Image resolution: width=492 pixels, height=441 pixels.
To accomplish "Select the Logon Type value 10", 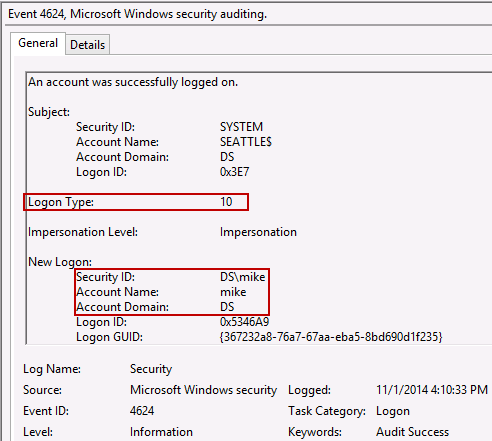I will pyautogui.click(x=226, y=202).
